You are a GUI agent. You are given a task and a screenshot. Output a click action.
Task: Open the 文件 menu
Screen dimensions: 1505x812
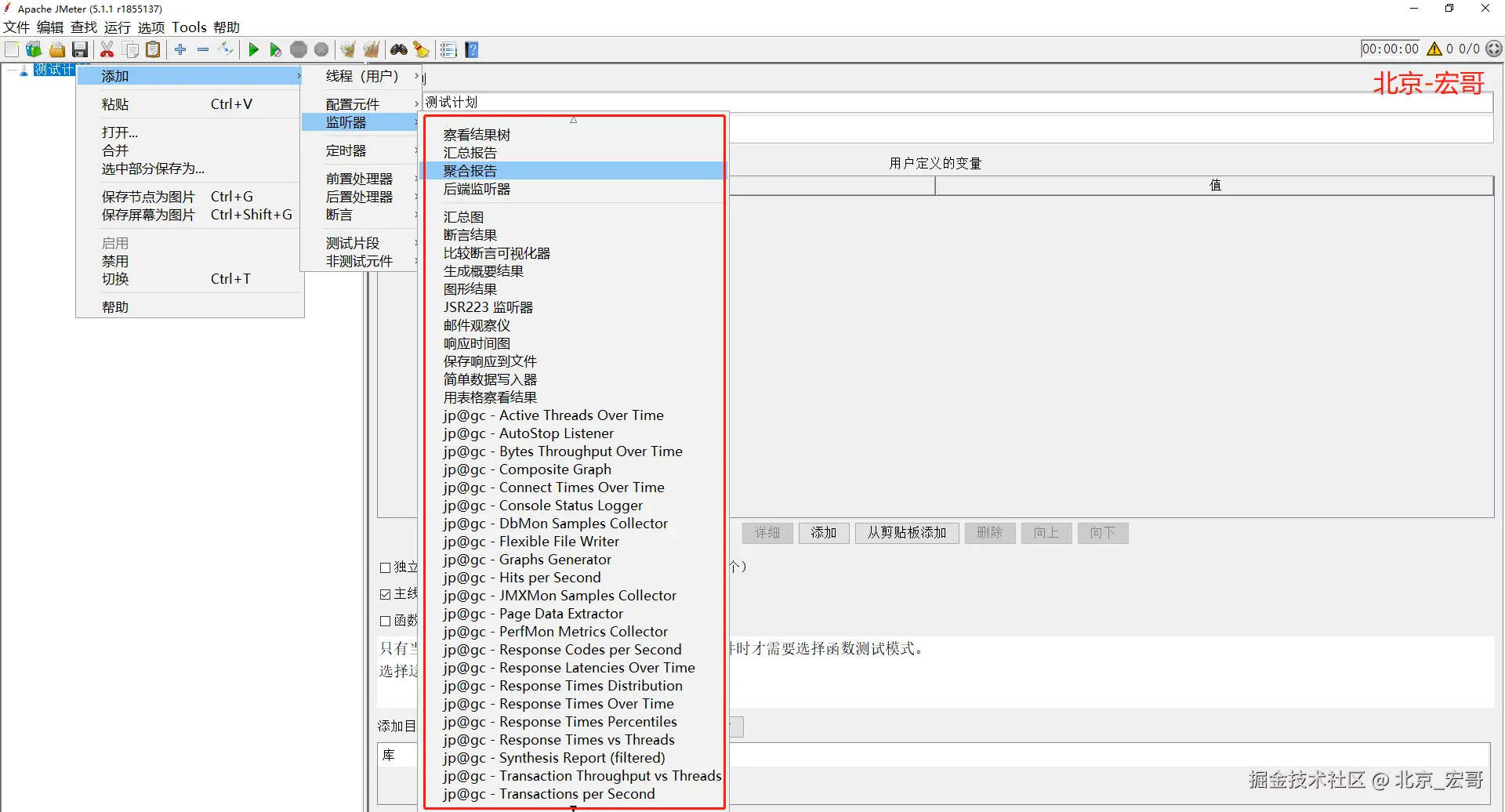pos(16,27)
